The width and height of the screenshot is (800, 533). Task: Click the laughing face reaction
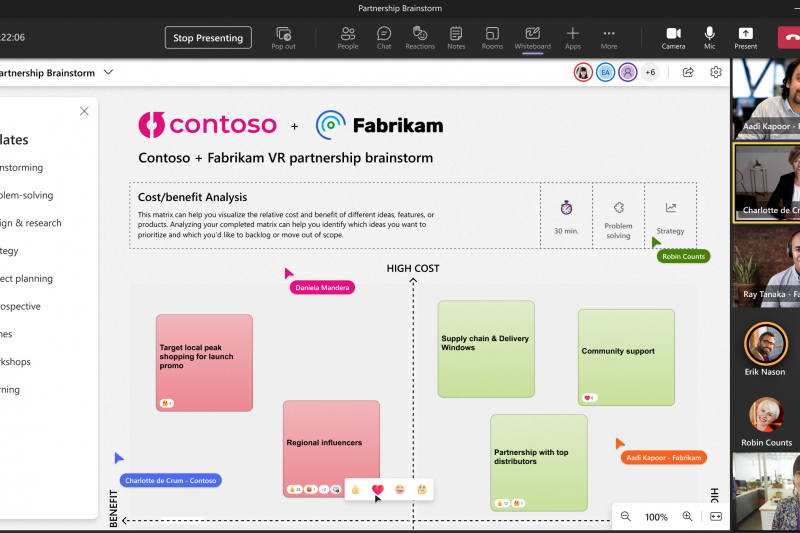click(x=400, y=489)
